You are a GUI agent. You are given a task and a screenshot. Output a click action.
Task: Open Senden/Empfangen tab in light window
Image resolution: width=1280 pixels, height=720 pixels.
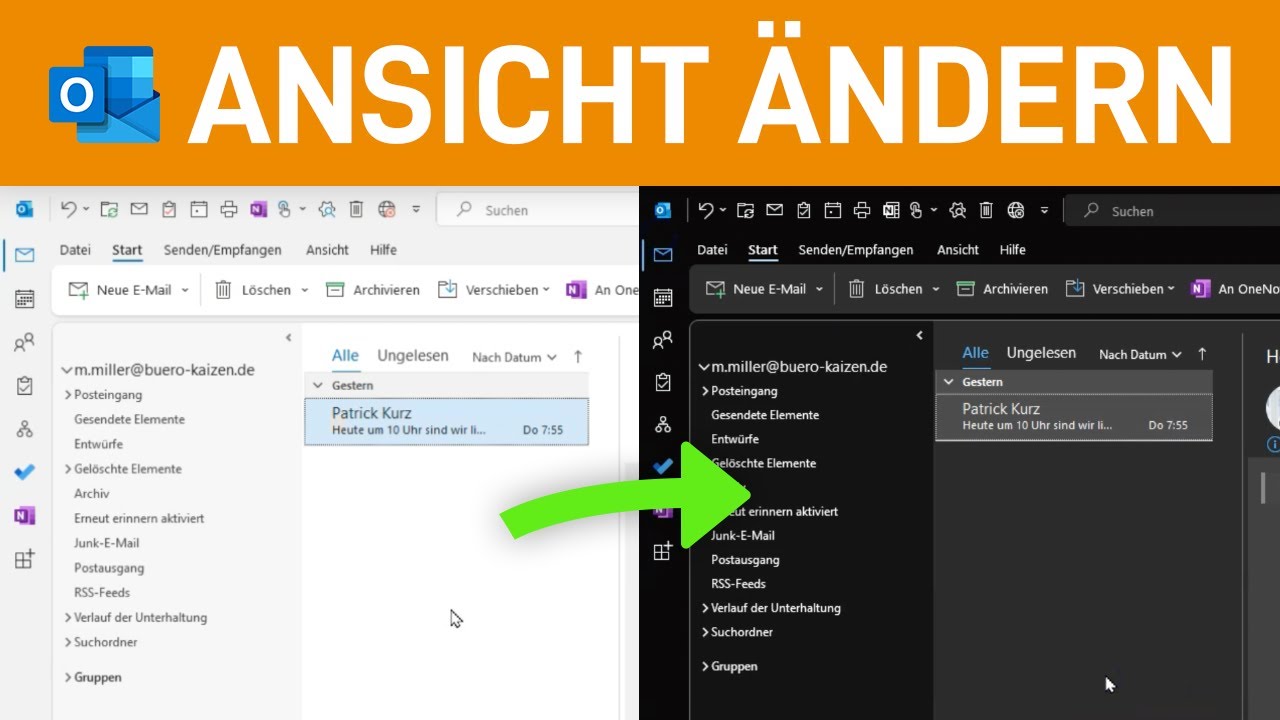(223, 250)
